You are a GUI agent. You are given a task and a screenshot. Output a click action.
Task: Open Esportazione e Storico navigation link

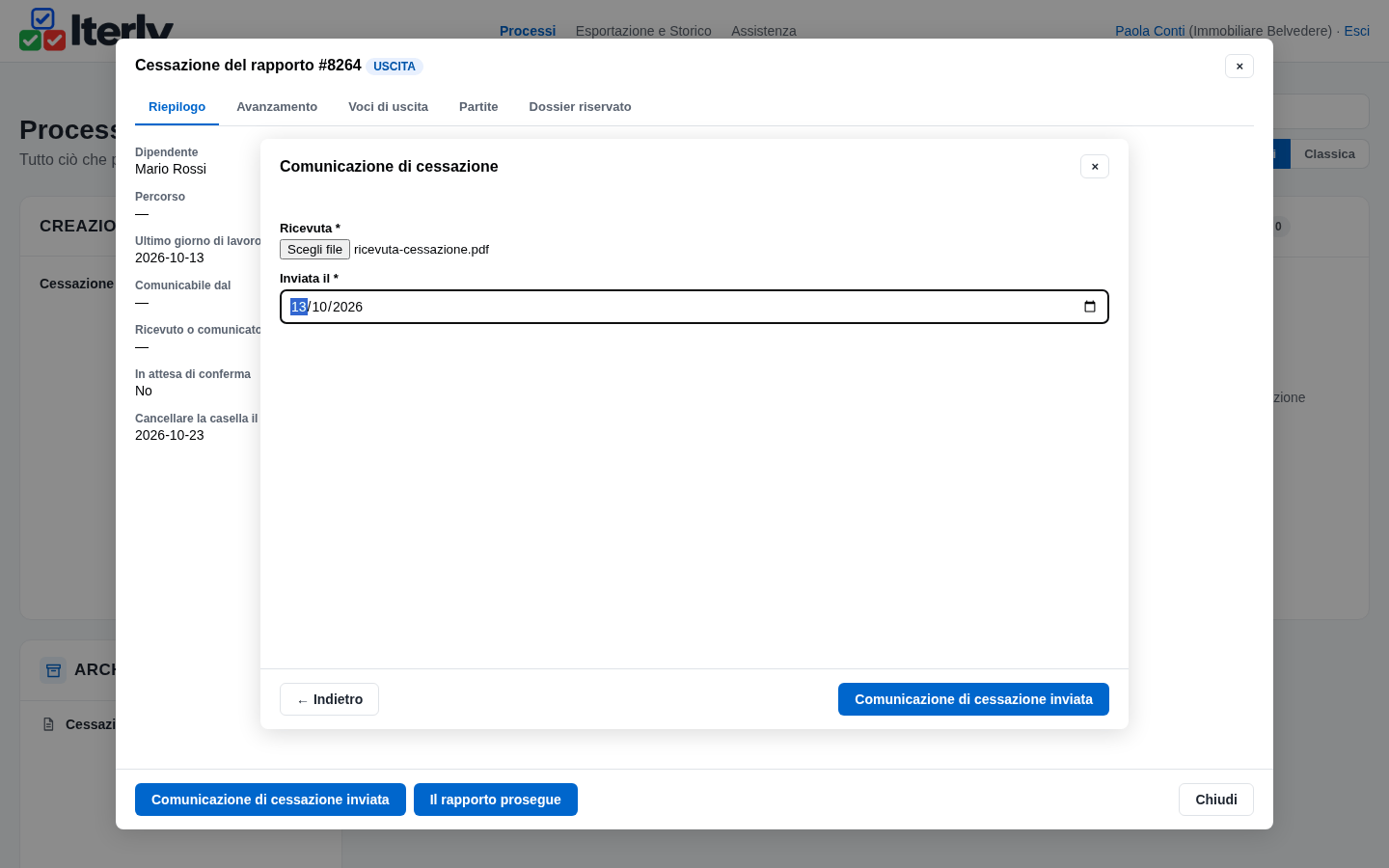[x=643, y=31]
